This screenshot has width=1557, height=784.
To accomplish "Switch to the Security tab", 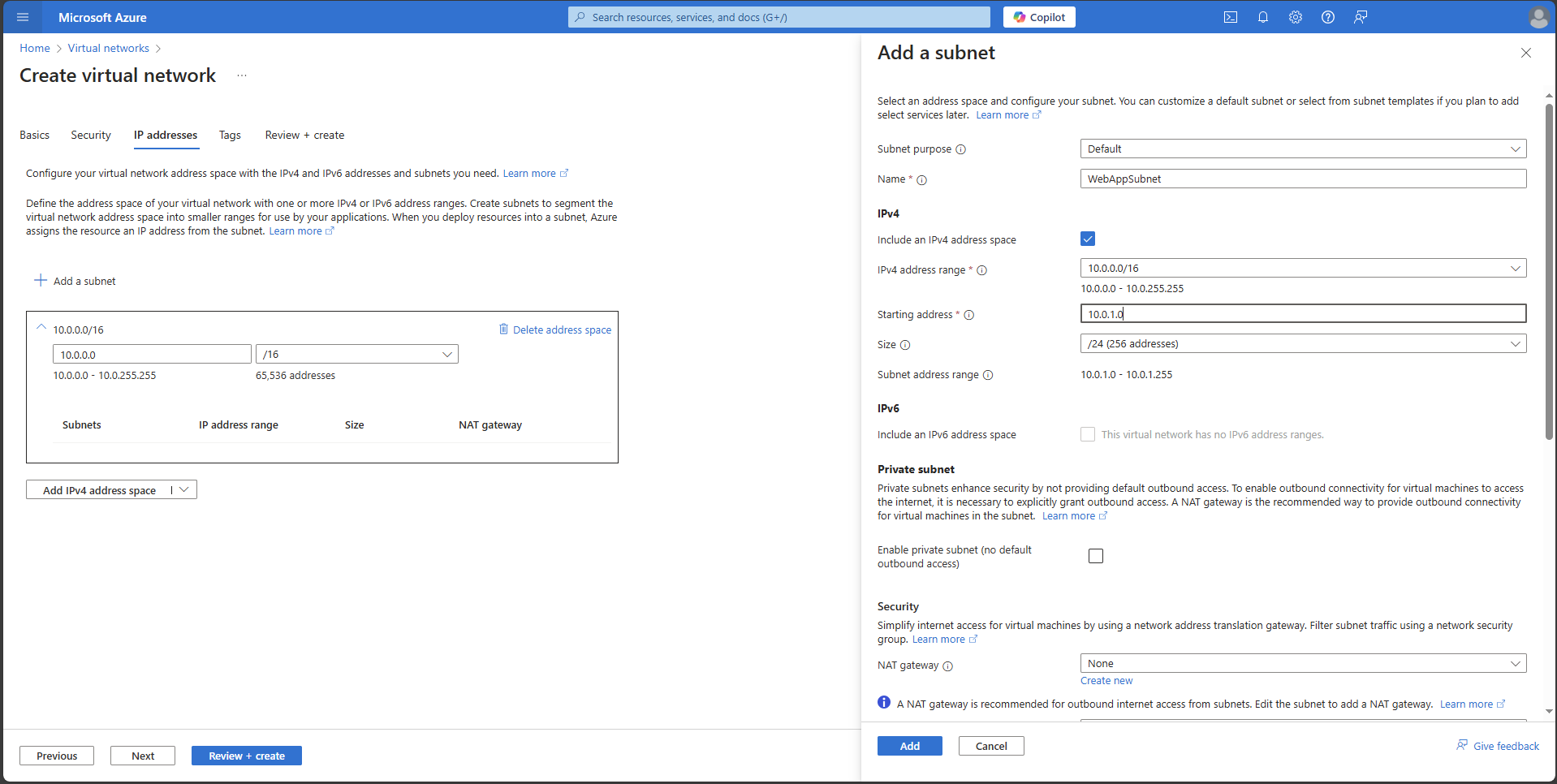I will [91, 135].
